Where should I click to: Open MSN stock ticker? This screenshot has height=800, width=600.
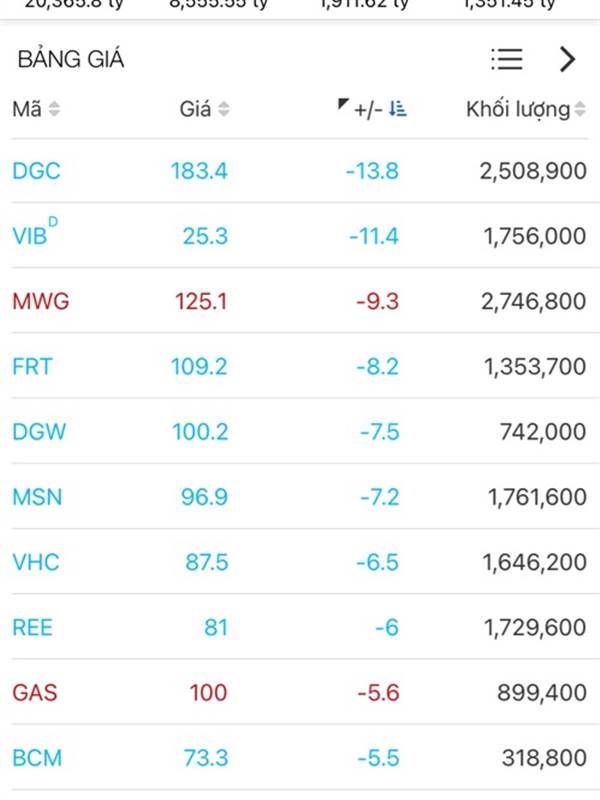(x=37, y=497)
